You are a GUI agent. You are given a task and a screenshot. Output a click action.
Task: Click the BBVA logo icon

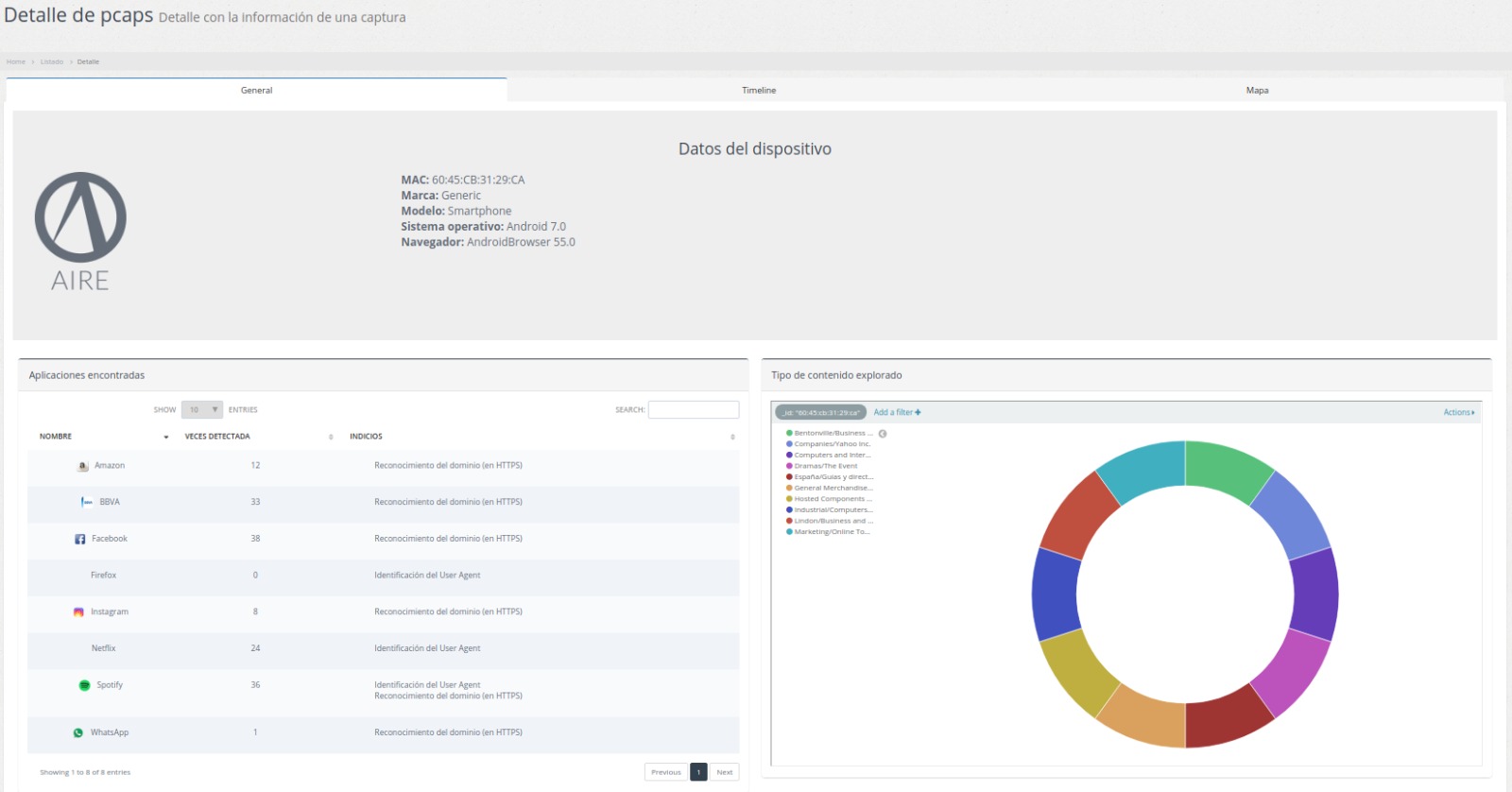click(x=87, y=502)
